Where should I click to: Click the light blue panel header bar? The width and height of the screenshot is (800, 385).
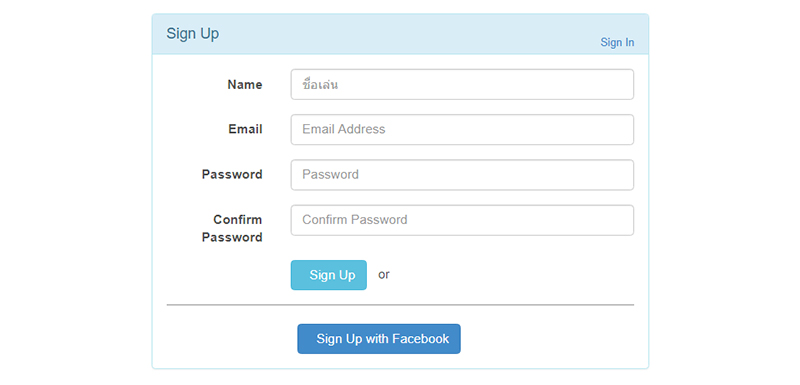[400, 34]
